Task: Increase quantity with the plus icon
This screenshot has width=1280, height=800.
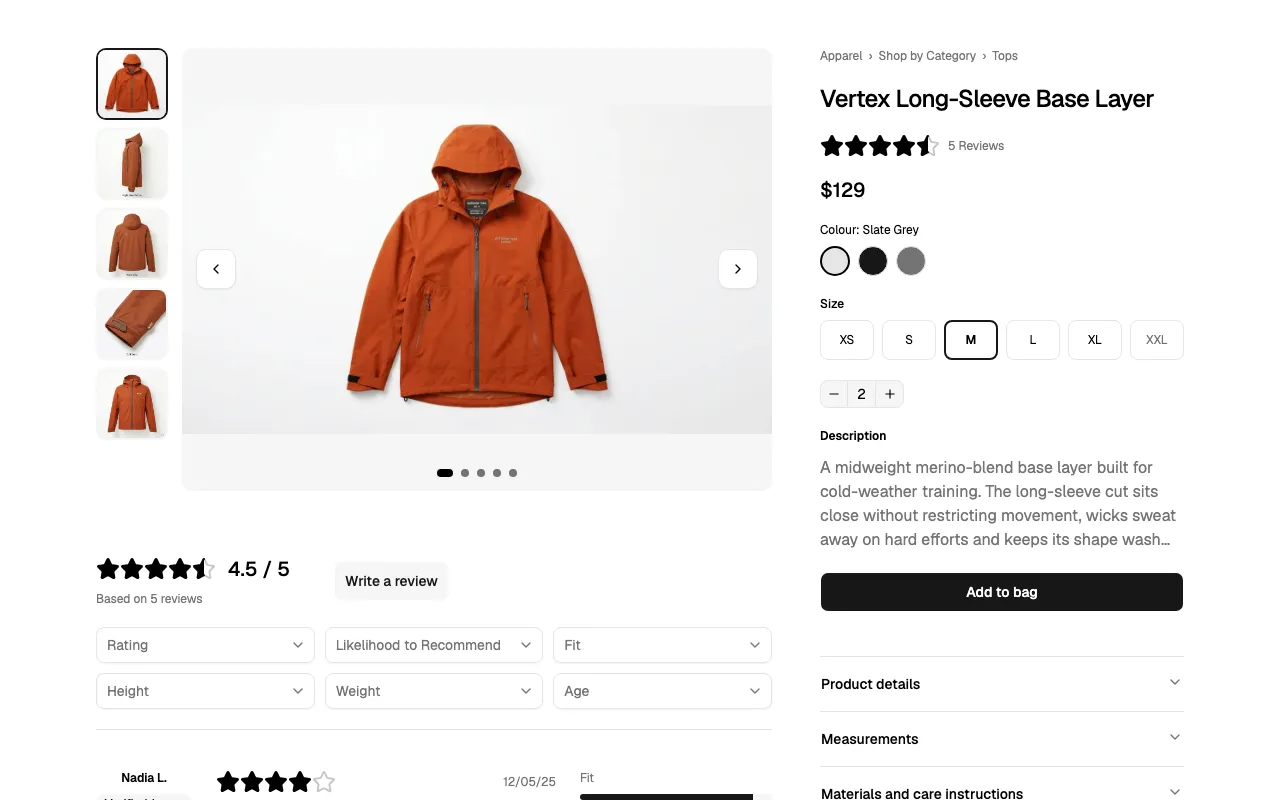Action: (890, 394)
